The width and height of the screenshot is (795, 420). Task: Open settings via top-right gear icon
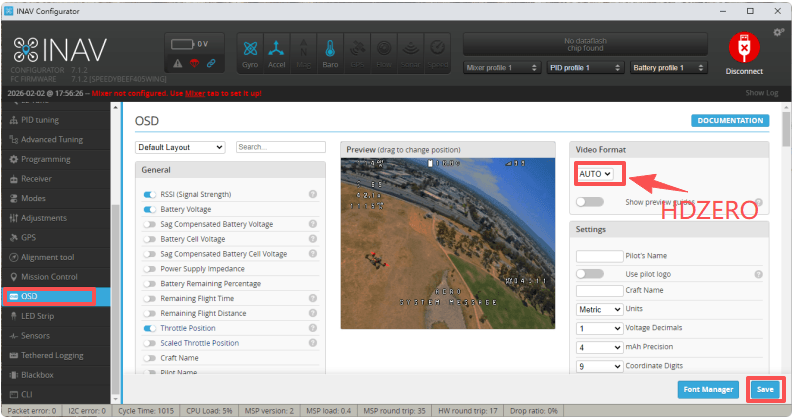pyautogui.click(x=779, y=33)
